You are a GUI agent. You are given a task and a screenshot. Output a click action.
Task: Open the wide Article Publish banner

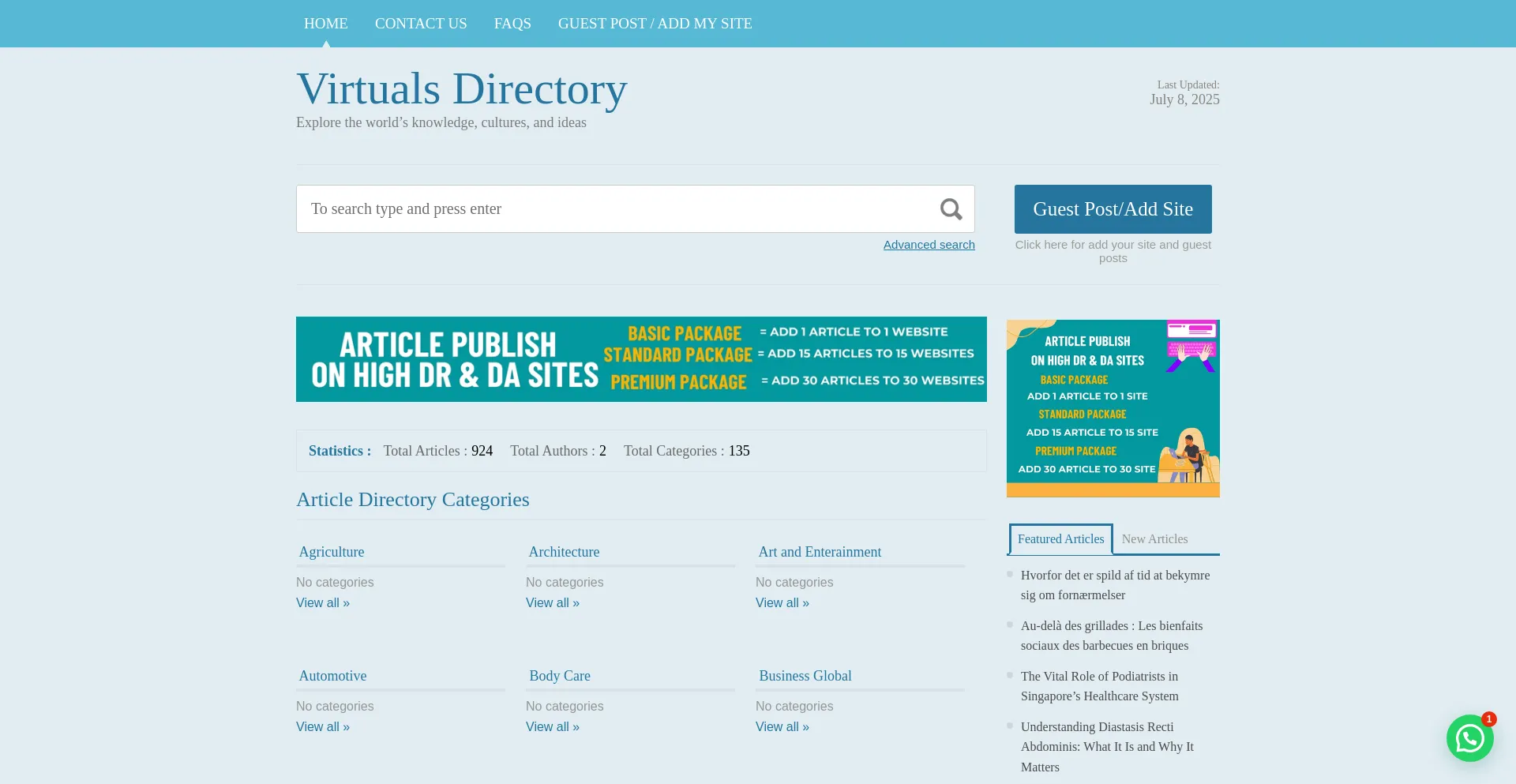[x=641, y=359]
